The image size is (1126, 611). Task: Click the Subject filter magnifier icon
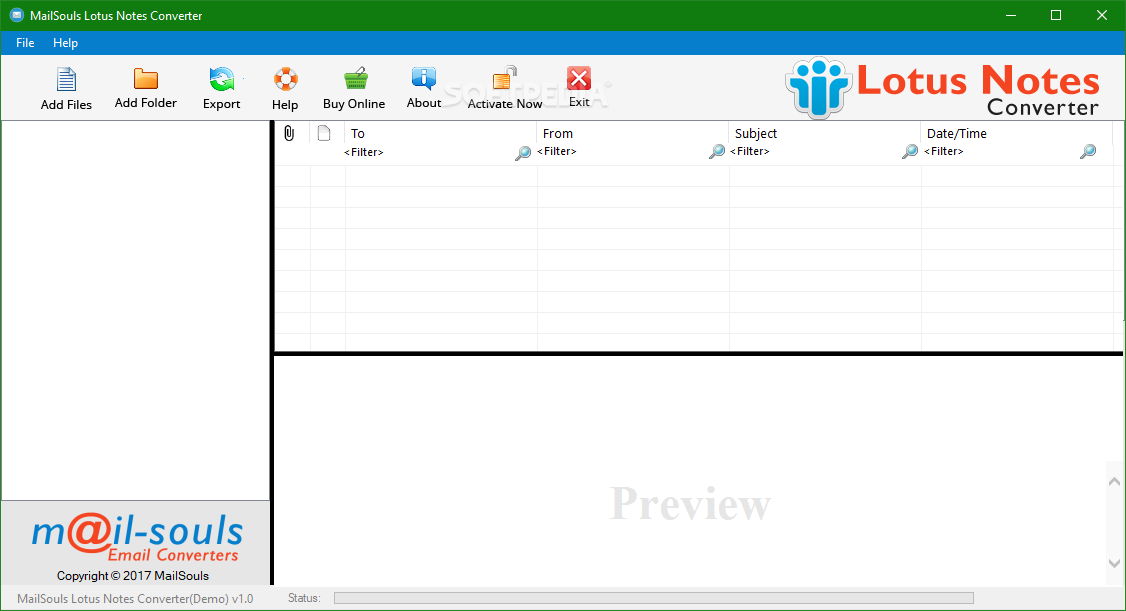[x=910, y=151]
